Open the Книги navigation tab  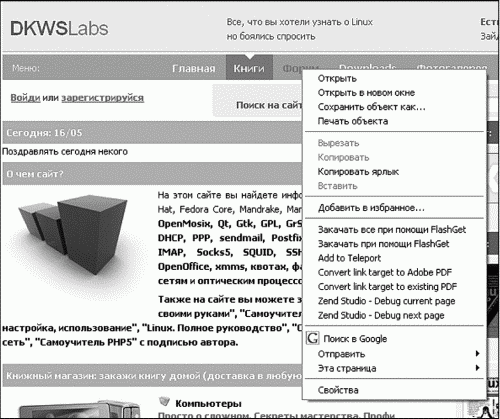[x=249, y=68]
